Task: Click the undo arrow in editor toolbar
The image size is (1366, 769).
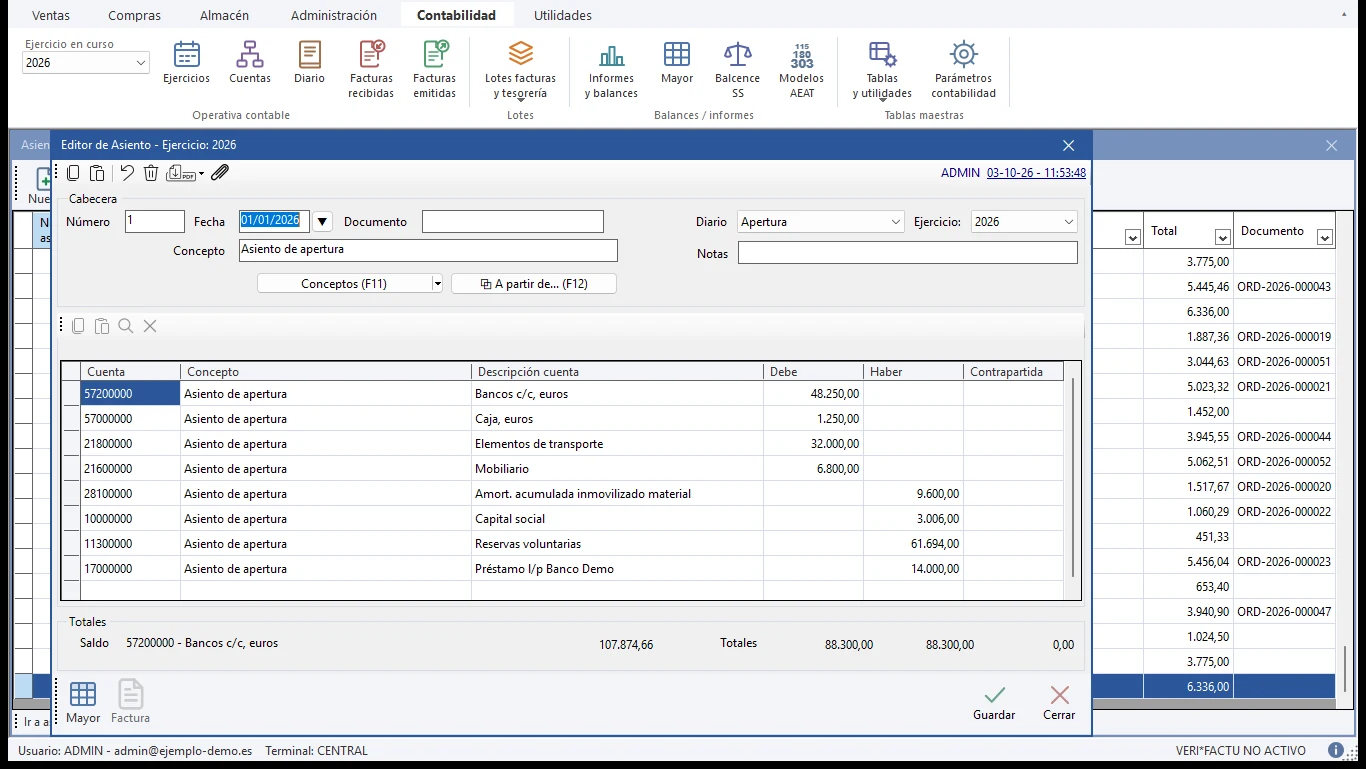Action: coord(127,173)
